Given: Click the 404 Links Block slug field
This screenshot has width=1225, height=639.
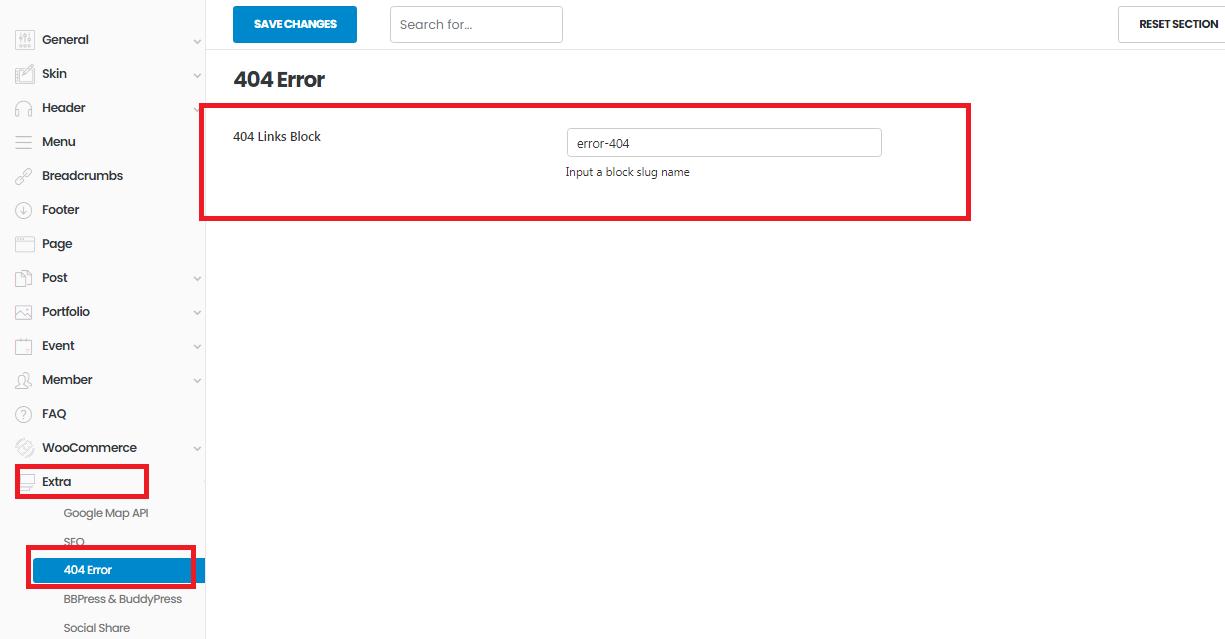Looking at the screenshot, I should click(724, 142).
